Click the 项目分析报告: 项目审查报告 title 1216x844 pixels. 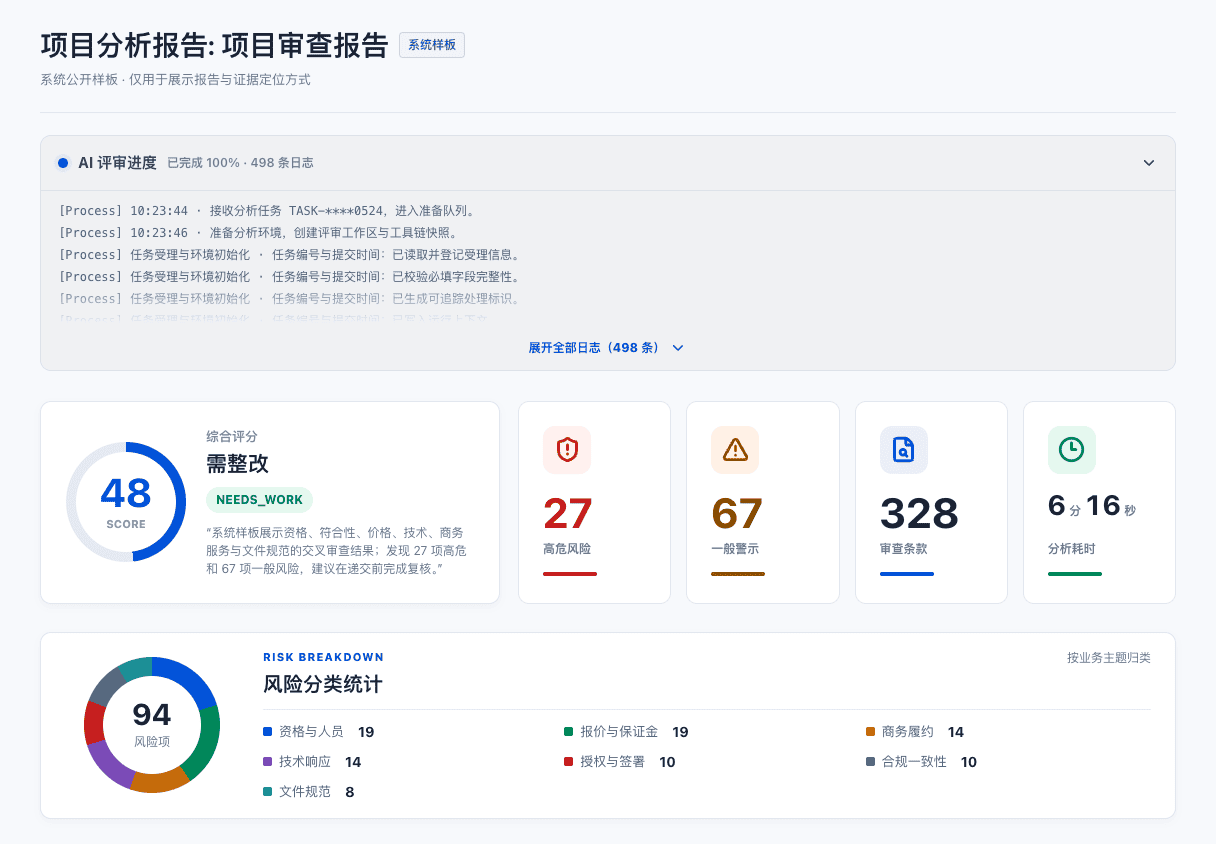click(x=214, y=46)
